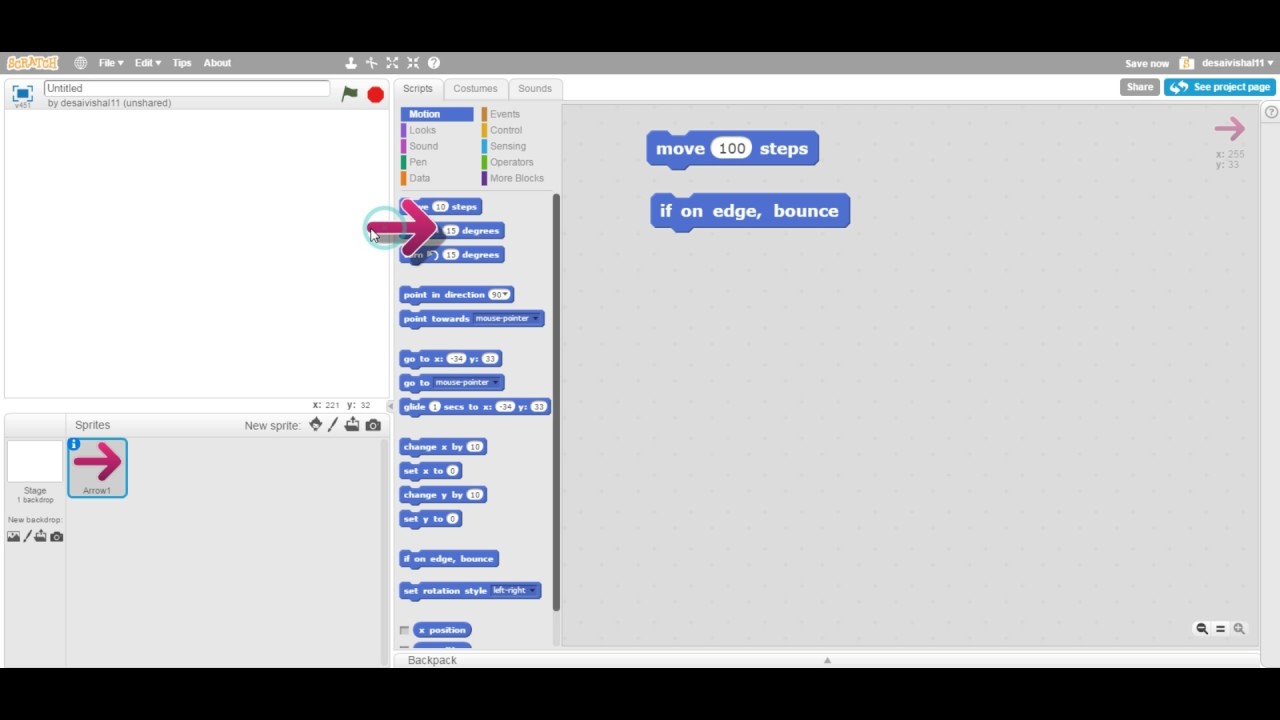Viewport: 1280px width, 720px height.
Task: Zoom in the scripts area
Action: pyautogui.click(x=1239, y=629)
